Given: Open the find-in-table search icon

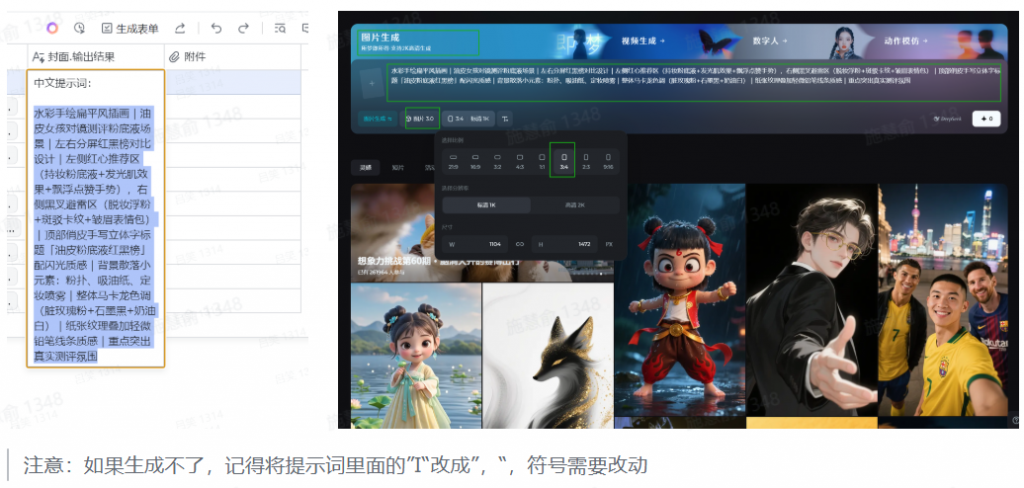Looking at the screenshot, I should 280,28.
